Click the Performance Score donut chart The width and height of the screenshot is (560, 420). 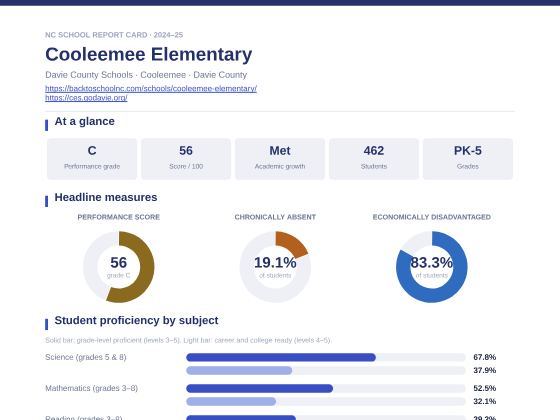[119, 267]
